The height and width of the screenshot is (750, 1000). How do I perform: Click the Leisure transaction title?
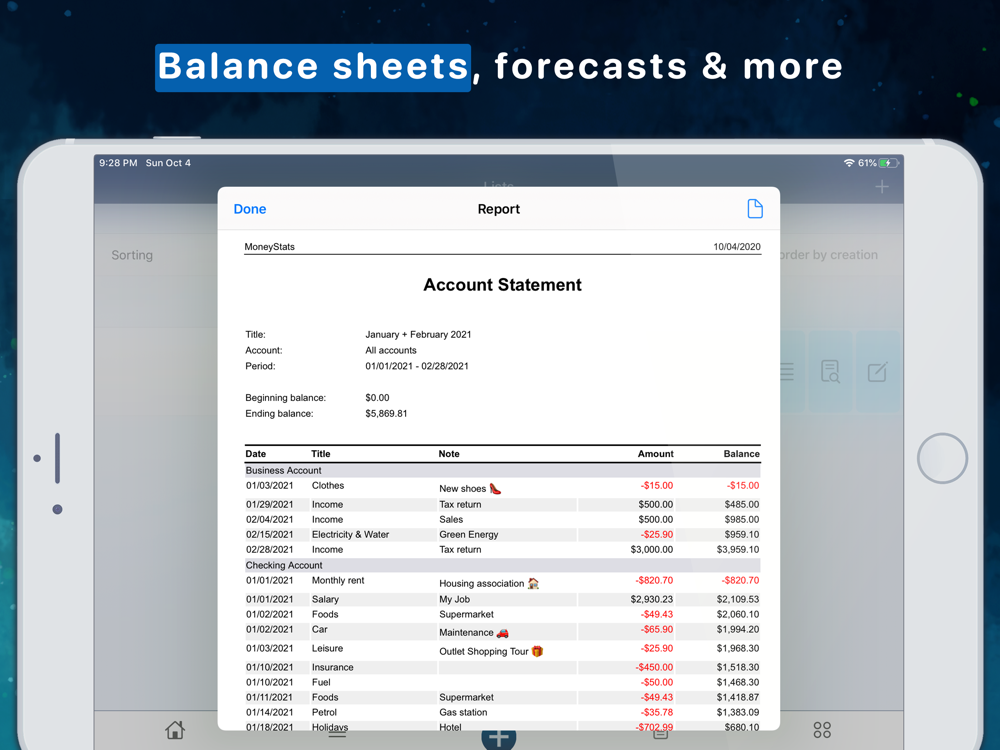click(x=327, y=649)
